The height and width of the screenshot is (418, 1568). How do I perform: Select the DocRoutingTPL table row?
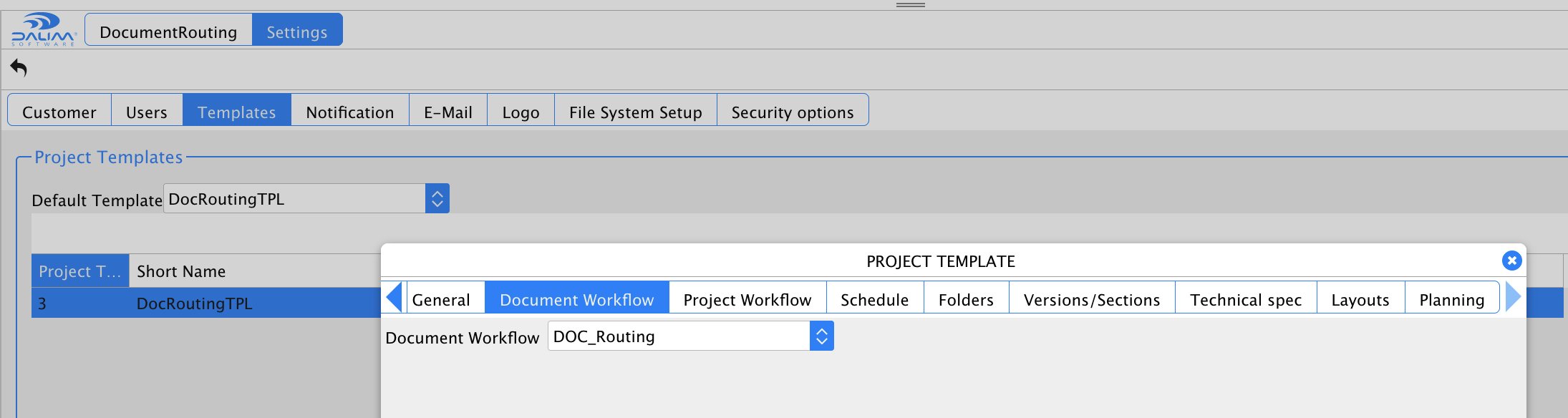(206, 303)
